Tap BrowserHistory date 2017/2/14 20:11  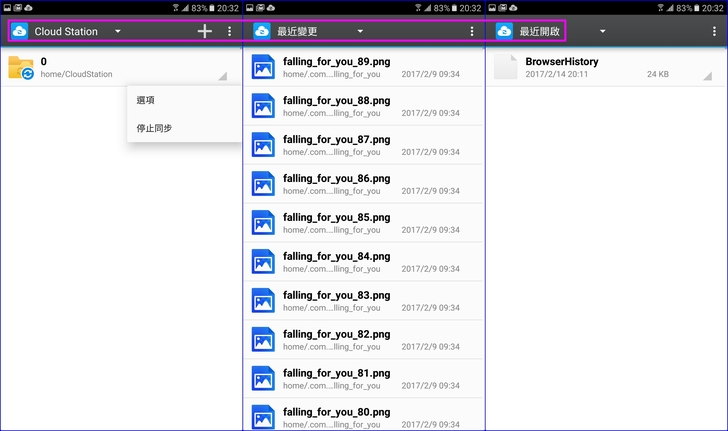click(557, 74)
